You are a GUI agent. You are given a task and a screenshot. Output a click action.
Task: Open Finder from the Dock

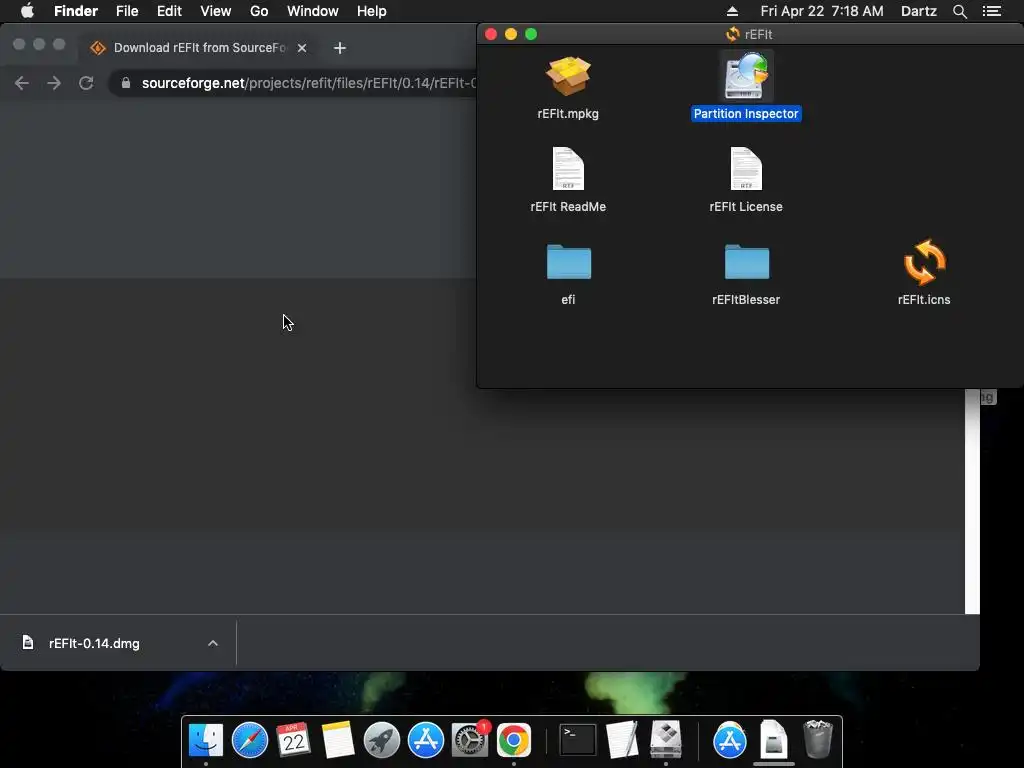[206, 741]
